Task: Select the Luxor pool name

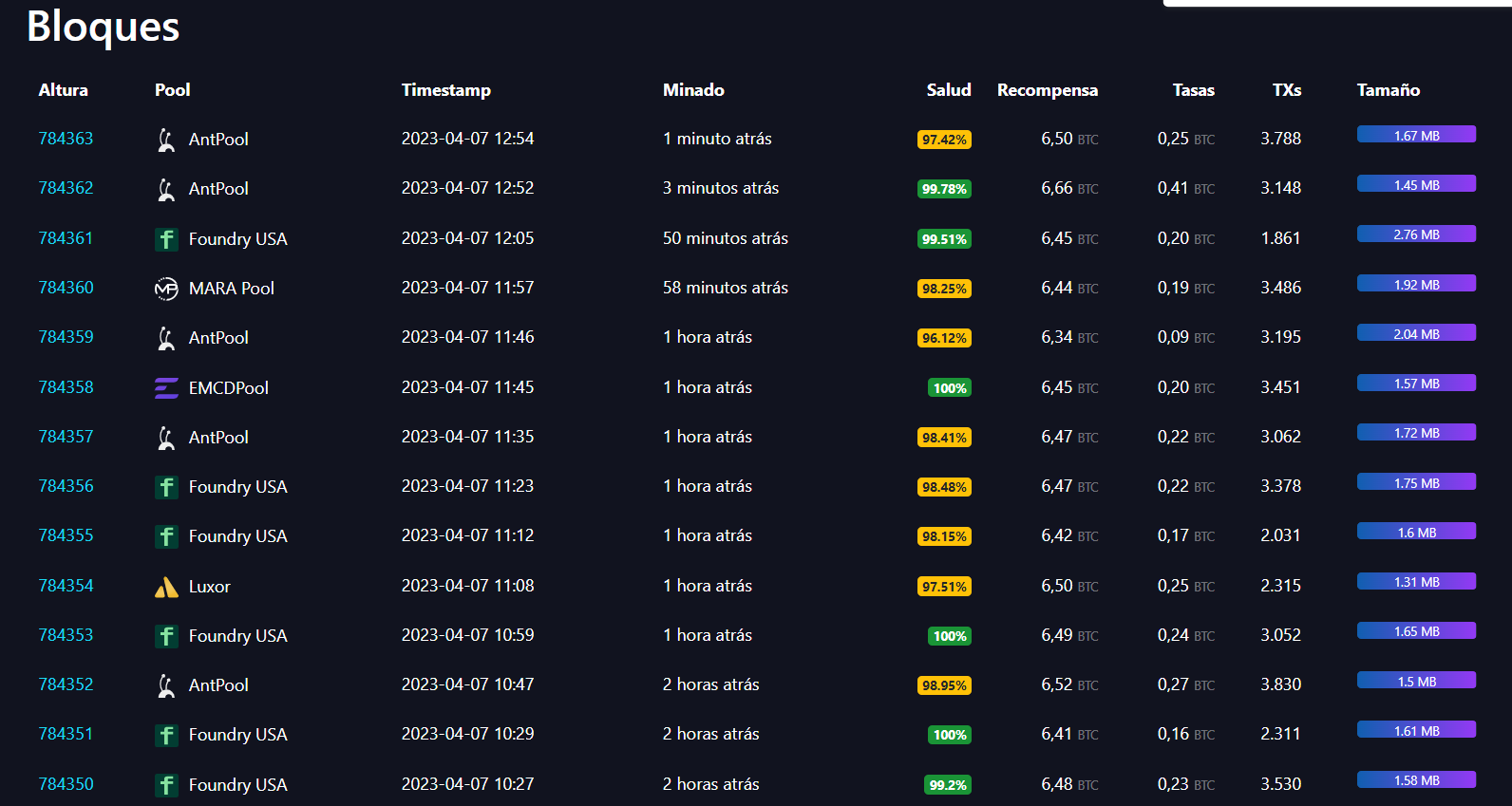Action: 209,587
